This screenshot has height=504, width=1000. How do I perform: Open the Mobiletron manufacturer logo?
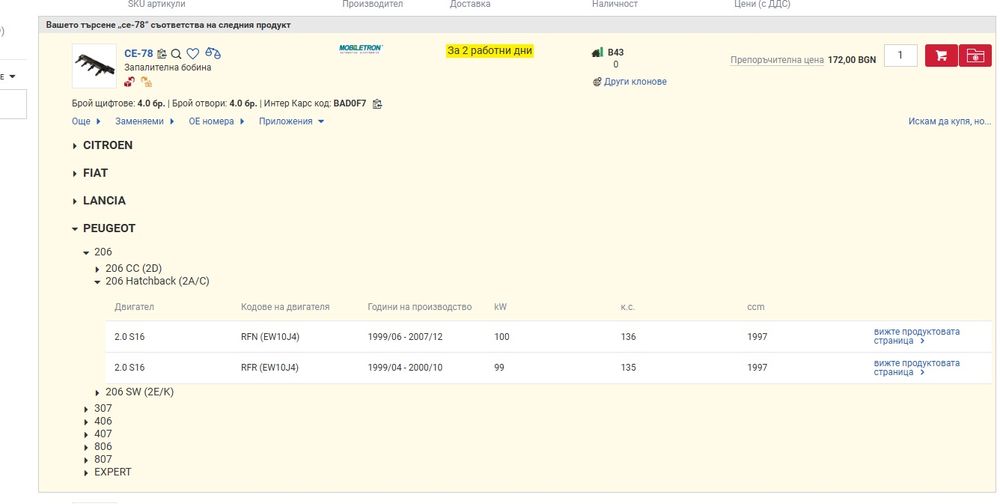(x=361, y=49)
